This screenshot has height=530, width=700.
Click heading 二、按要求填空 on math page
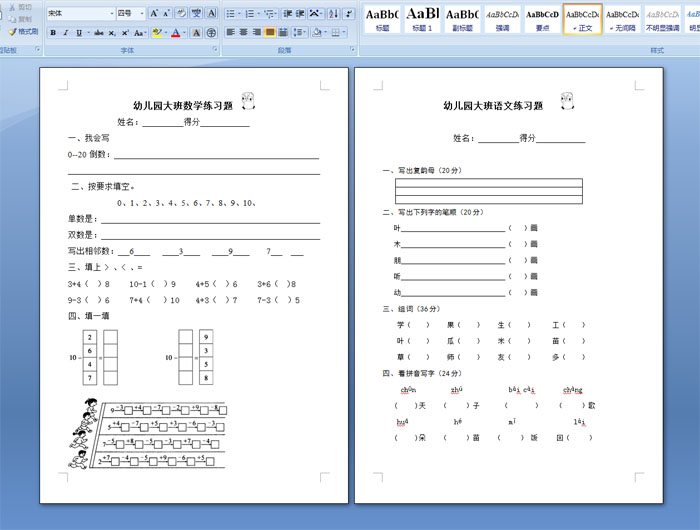click(103, 187)
